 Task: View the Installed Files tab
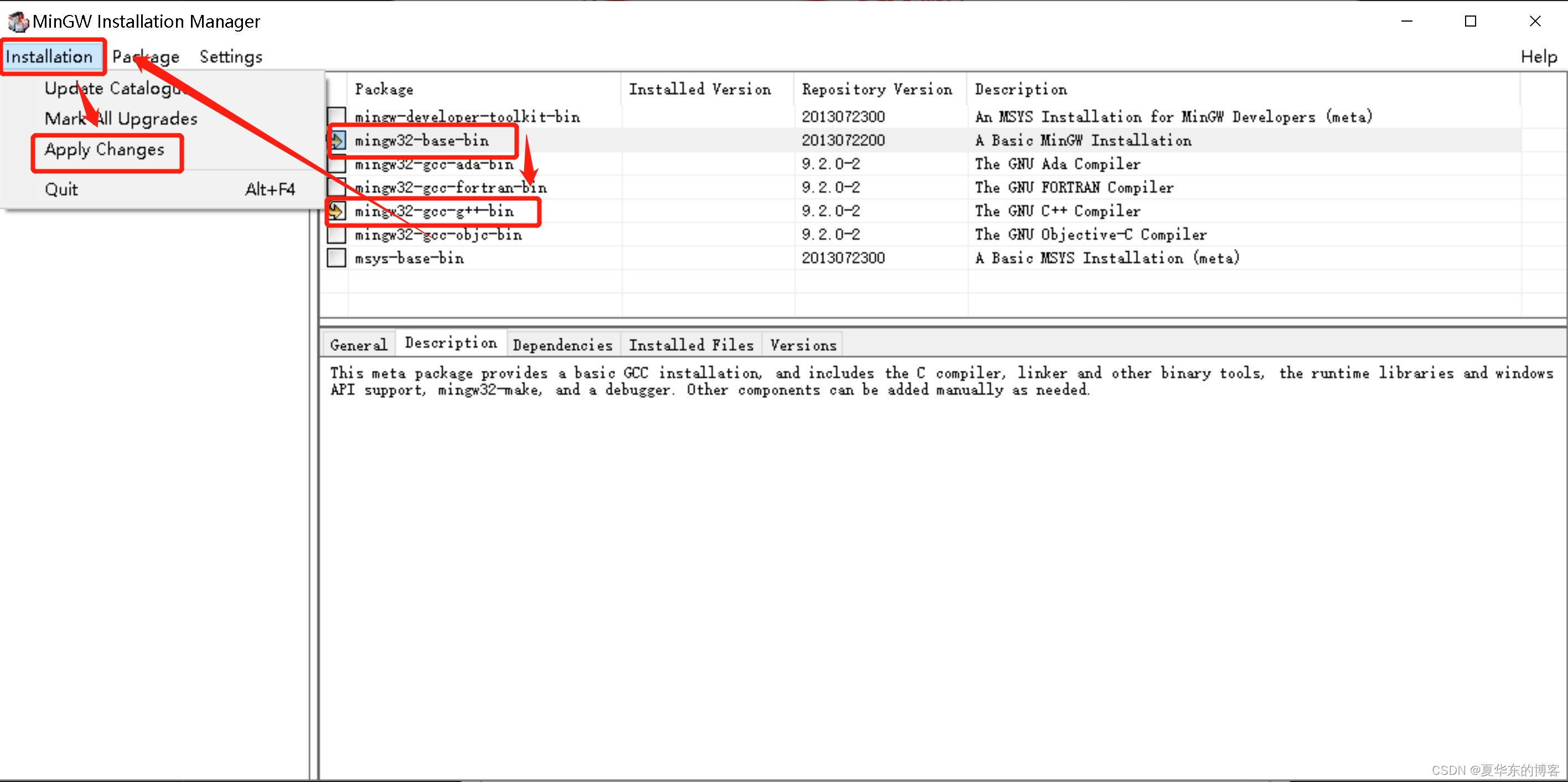pos(691,344)
